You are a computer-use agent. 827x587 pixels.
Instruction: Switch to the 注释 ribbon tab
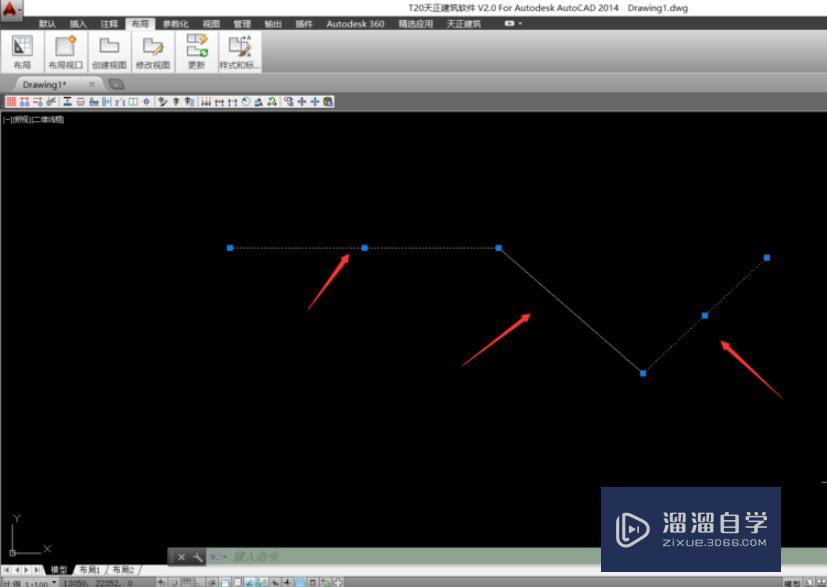coord(109,24)
